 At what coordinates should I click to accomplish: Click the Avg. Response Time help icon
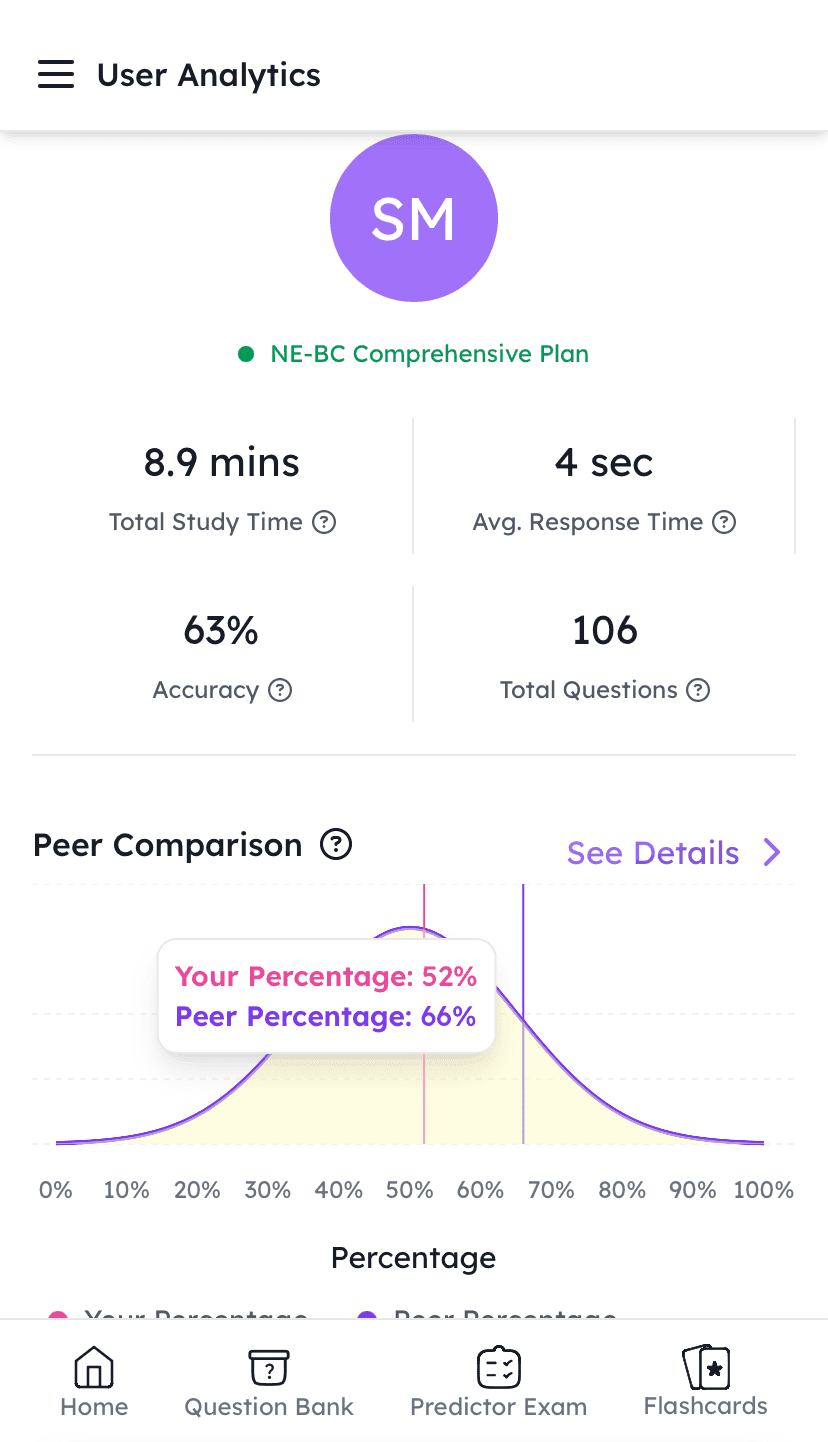point(724,522)
